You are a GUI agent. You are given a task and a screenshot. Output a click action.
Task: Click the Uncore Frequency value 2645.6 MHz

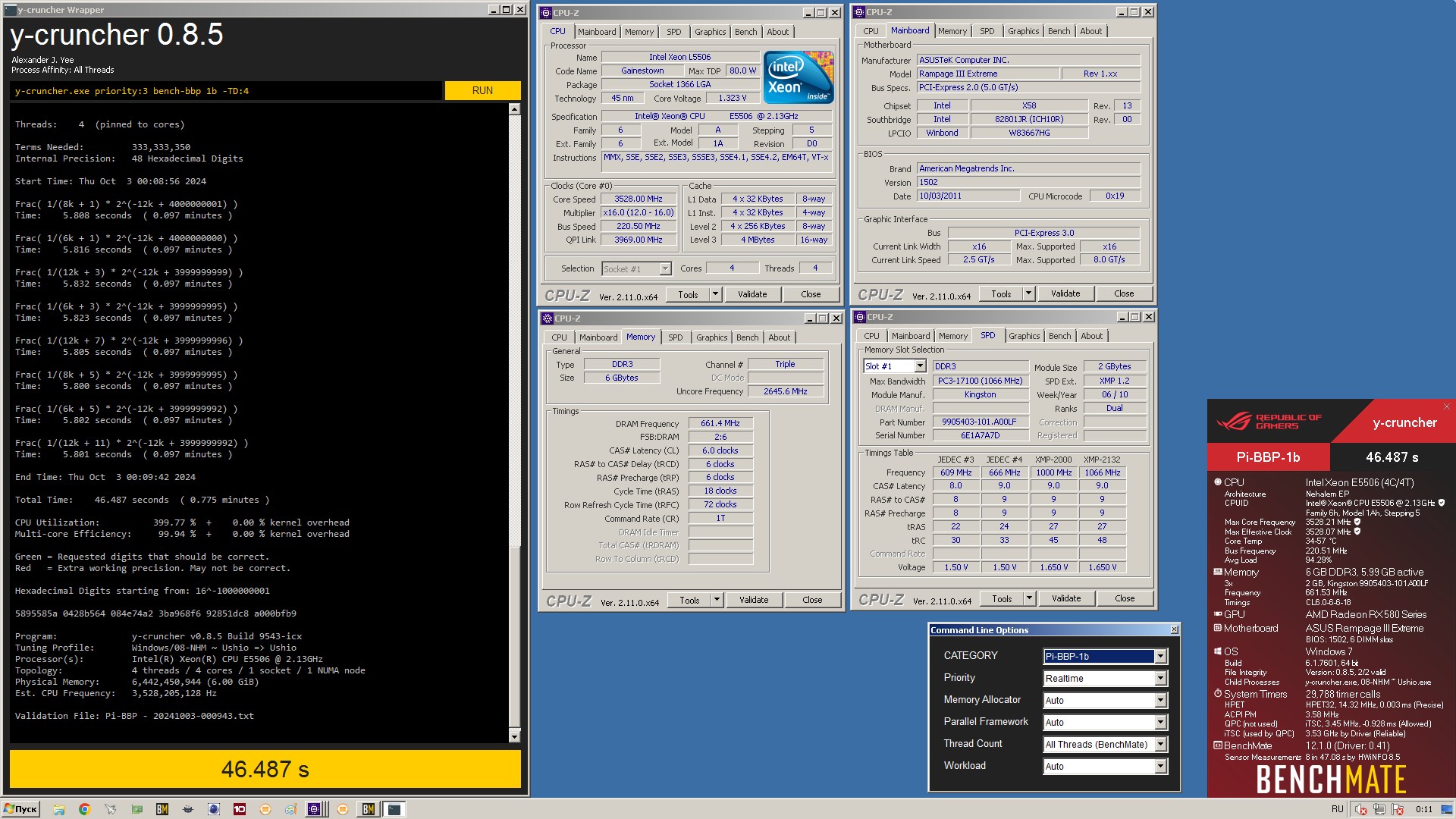pyautogui.click(x=785, y=391)
